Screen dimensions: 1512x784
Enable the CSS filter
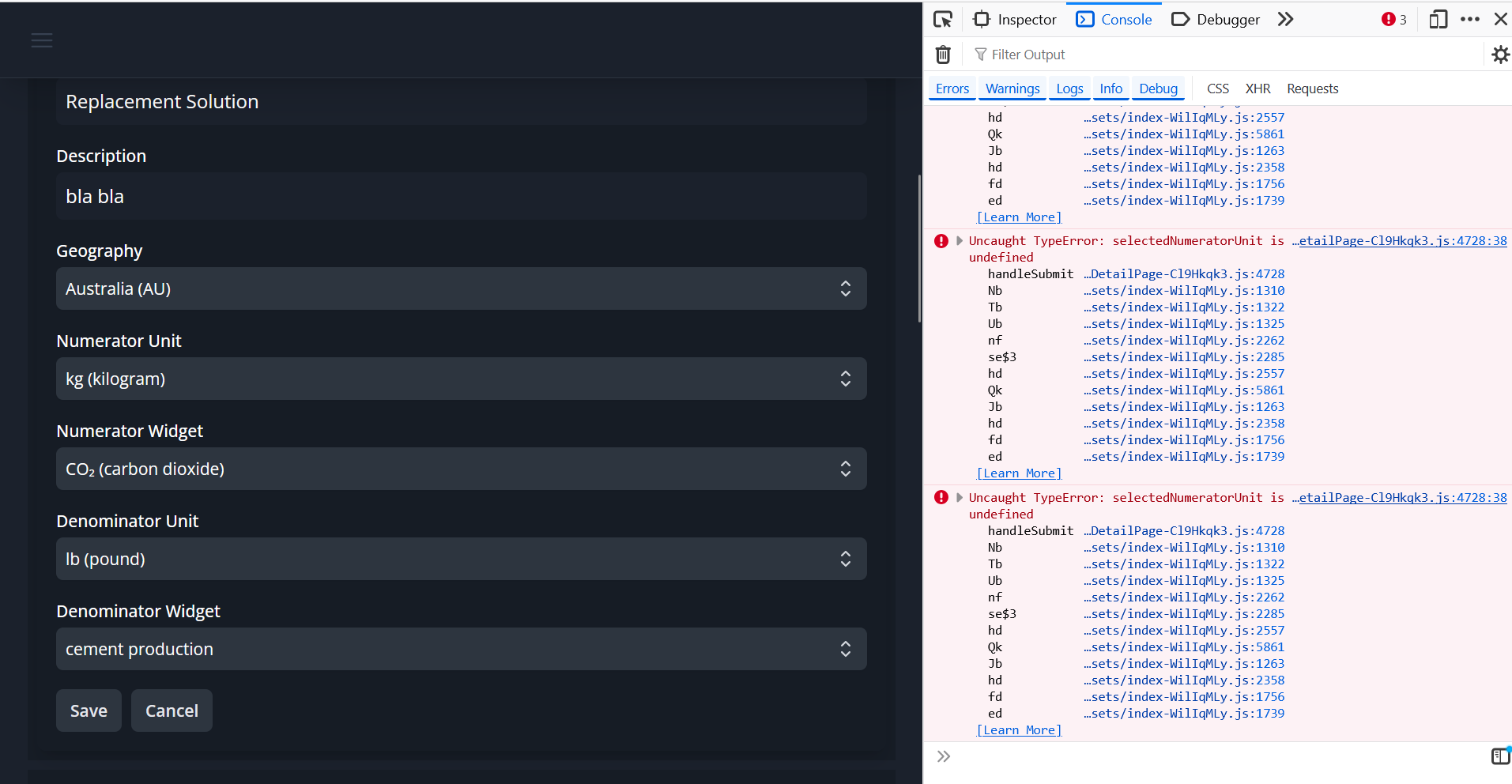coord(1218,89)
